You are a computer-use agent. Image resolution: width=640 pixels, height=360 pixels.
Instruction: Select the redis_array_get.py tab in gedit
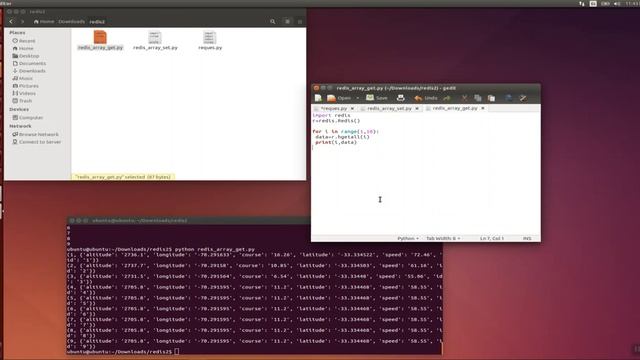tap(455, 108)
